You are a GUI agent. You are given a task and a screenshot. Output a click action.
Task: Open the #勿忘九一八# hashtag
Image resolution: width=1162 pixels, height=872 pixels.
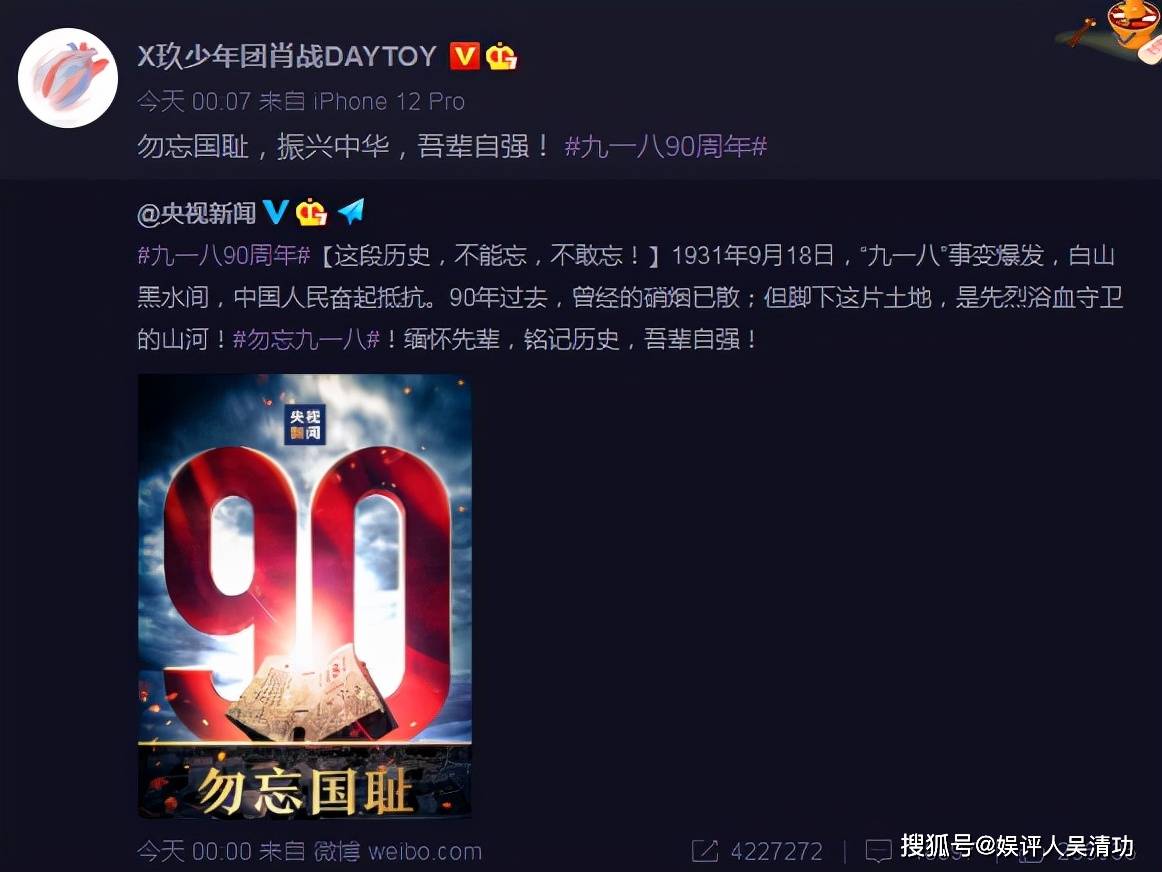307,339
